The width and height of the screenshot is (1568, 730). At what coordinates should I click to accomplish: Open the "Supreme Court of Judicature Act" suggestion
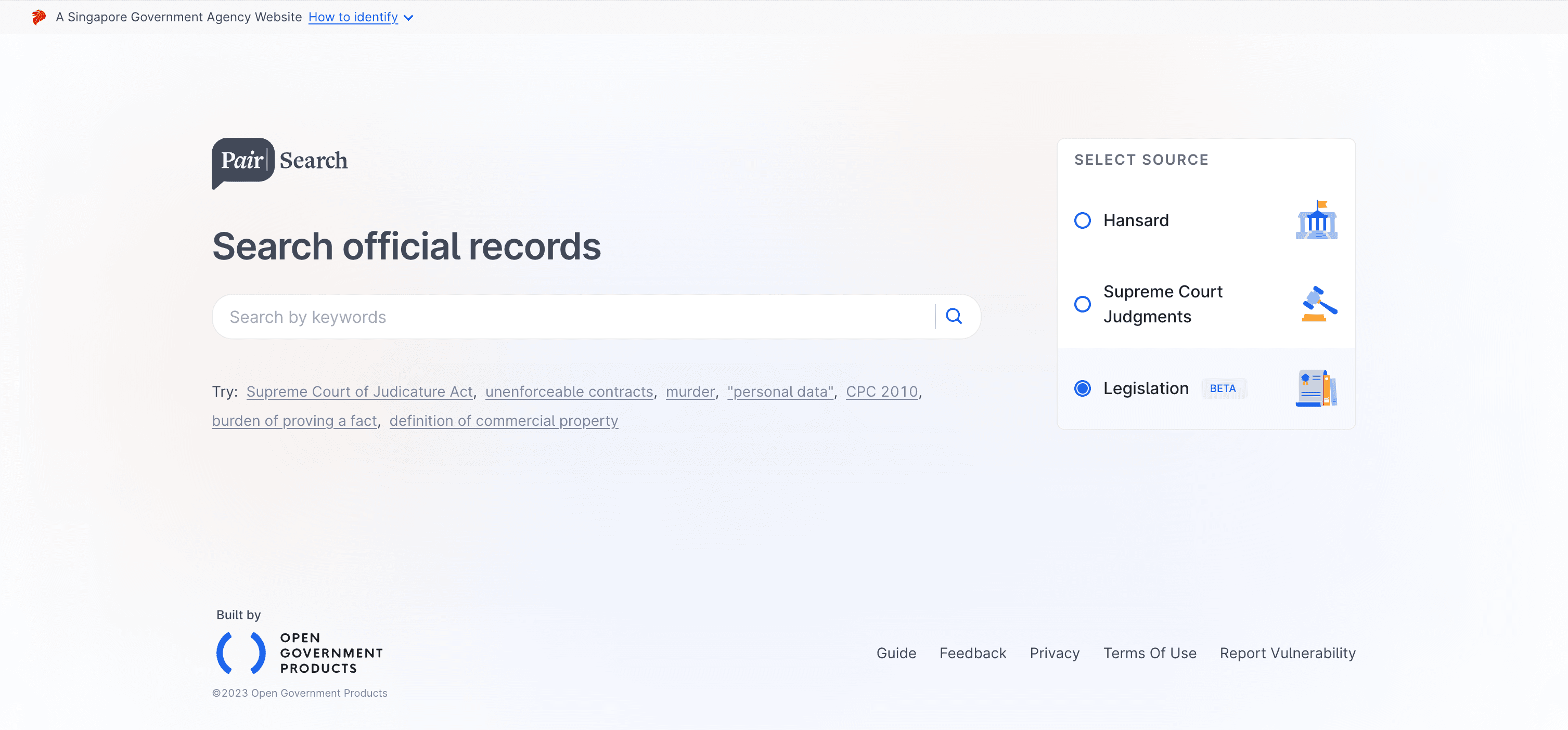(359, 391)
